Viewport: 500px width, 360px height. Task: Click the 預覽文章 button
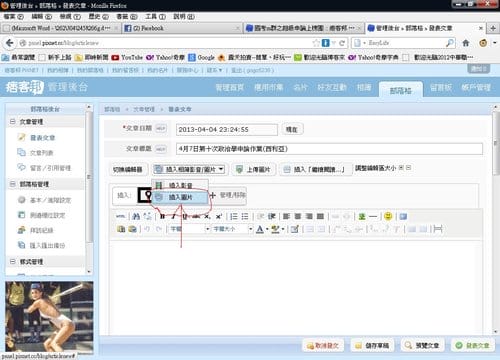pyautogui.click(x=422, y=346)
